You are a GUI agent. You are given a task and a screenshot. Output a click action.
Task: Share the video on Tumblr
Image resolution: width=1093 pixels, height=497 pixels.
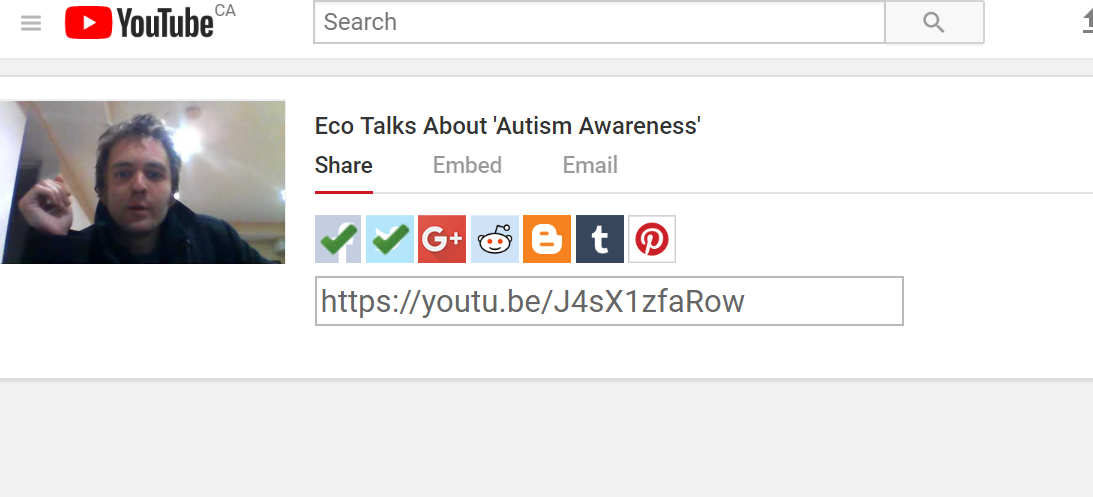[x=600, y=239]
